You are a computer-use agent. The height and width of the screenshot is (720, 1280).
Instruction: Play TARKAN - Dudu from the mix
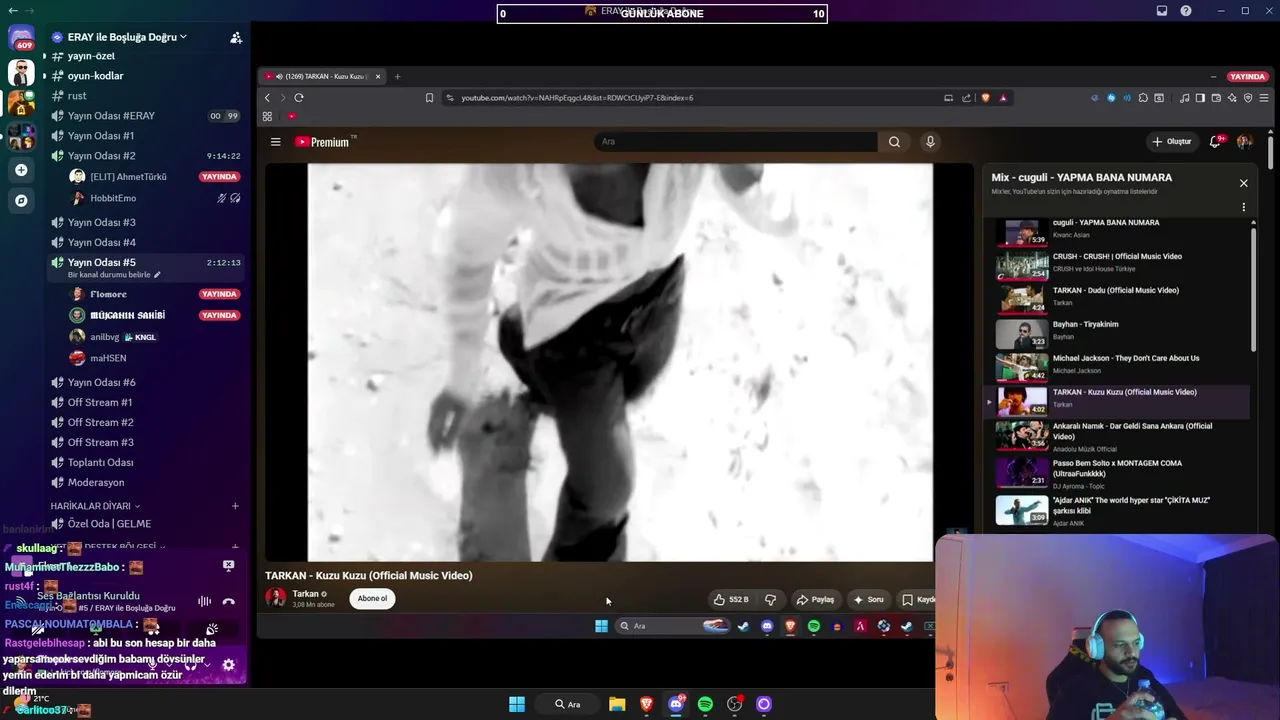pyautogui.click(x=1118, y=297)
